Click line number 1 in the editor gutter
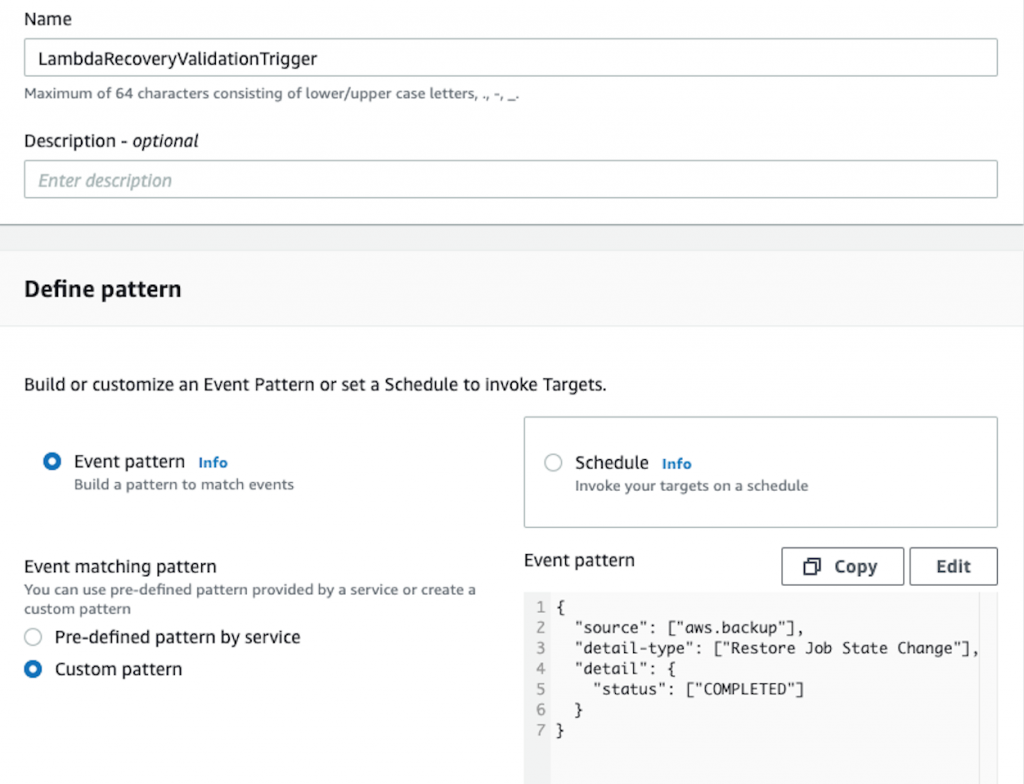 pos(540,606)
